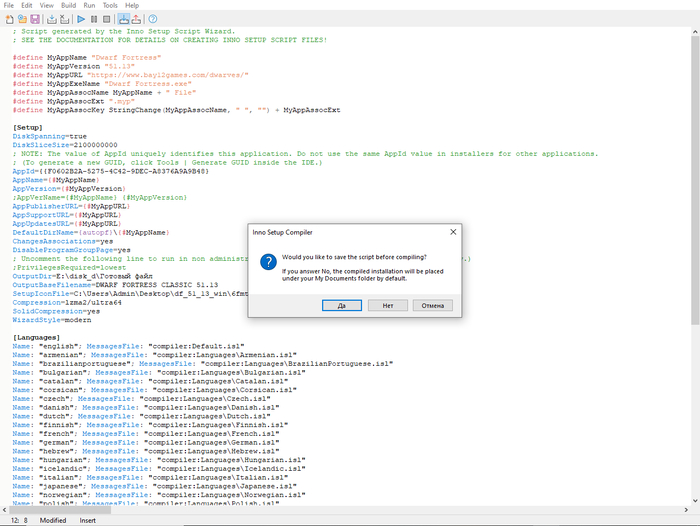This screenshot has height=526, width=700.
Task: Click the blue Run arrow icon
Action: click(82, 19)
